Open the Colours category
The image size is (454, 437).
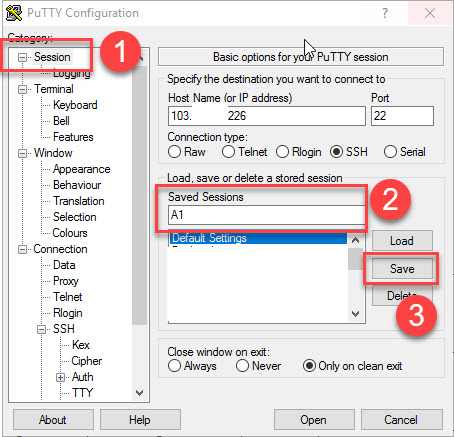pos(70,233)
